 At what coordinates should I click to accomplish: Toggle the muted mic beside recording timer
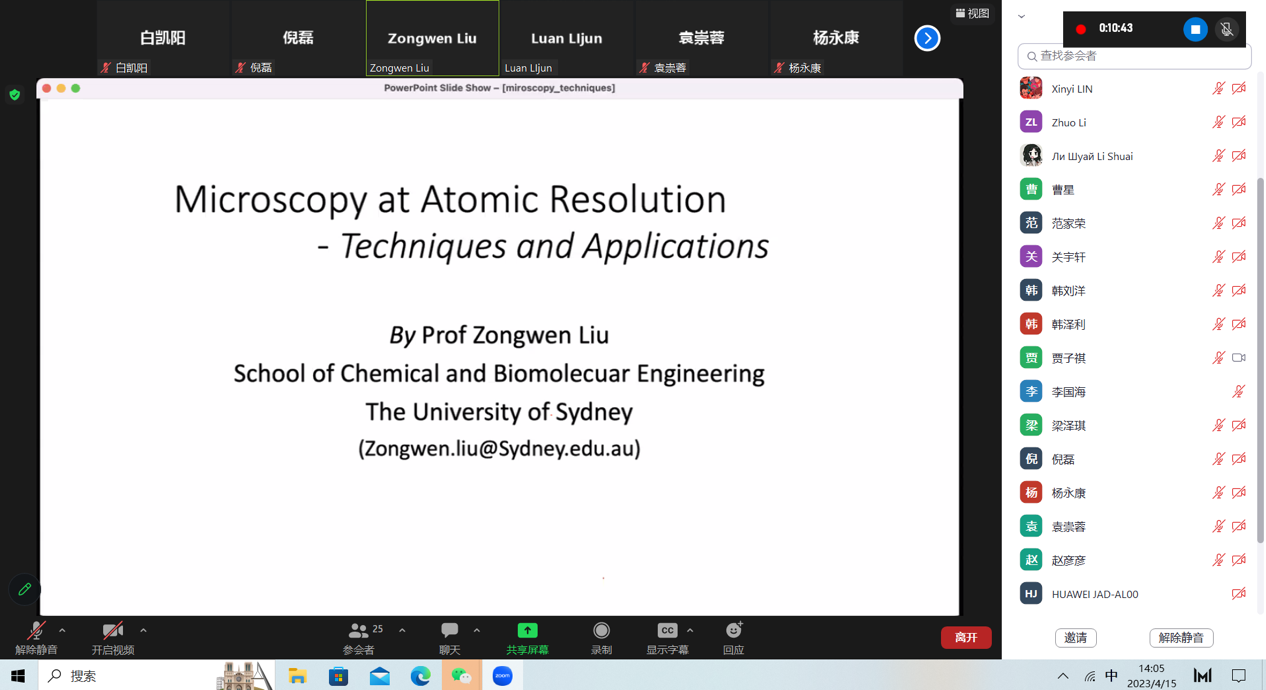[x=1227, y=30]
